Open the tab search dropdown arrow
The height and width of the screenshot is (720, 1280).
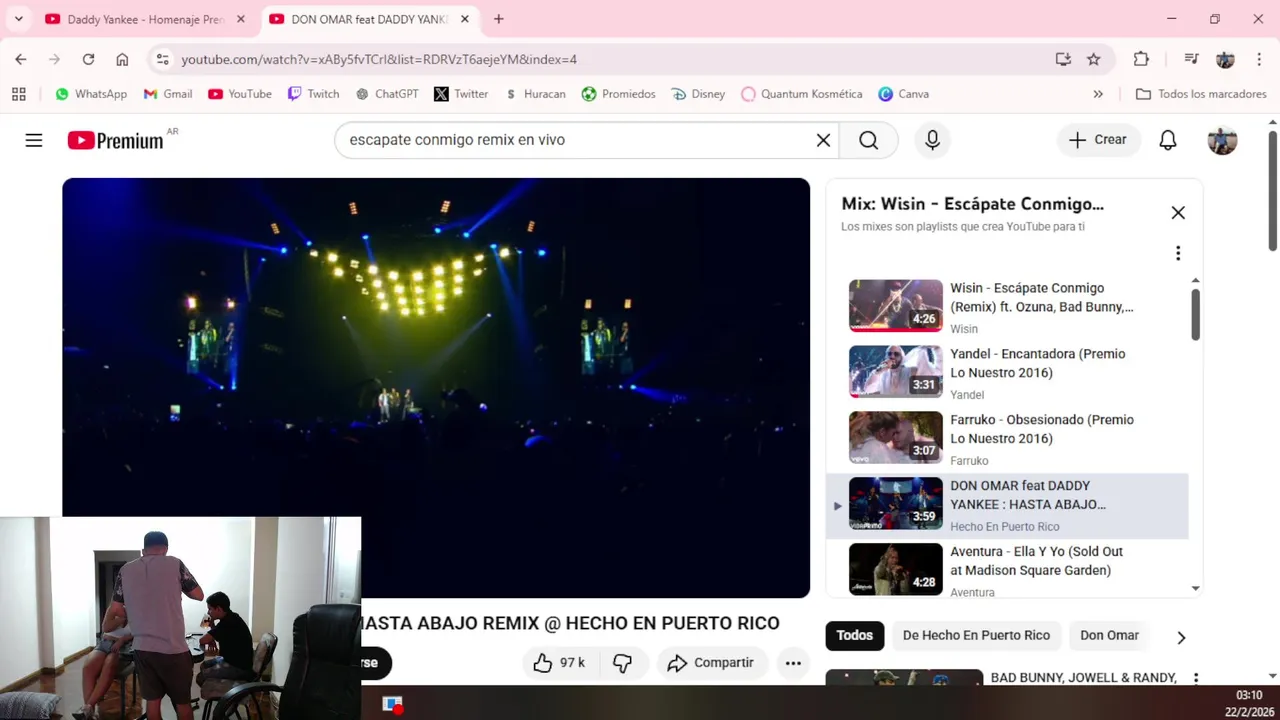18,19
